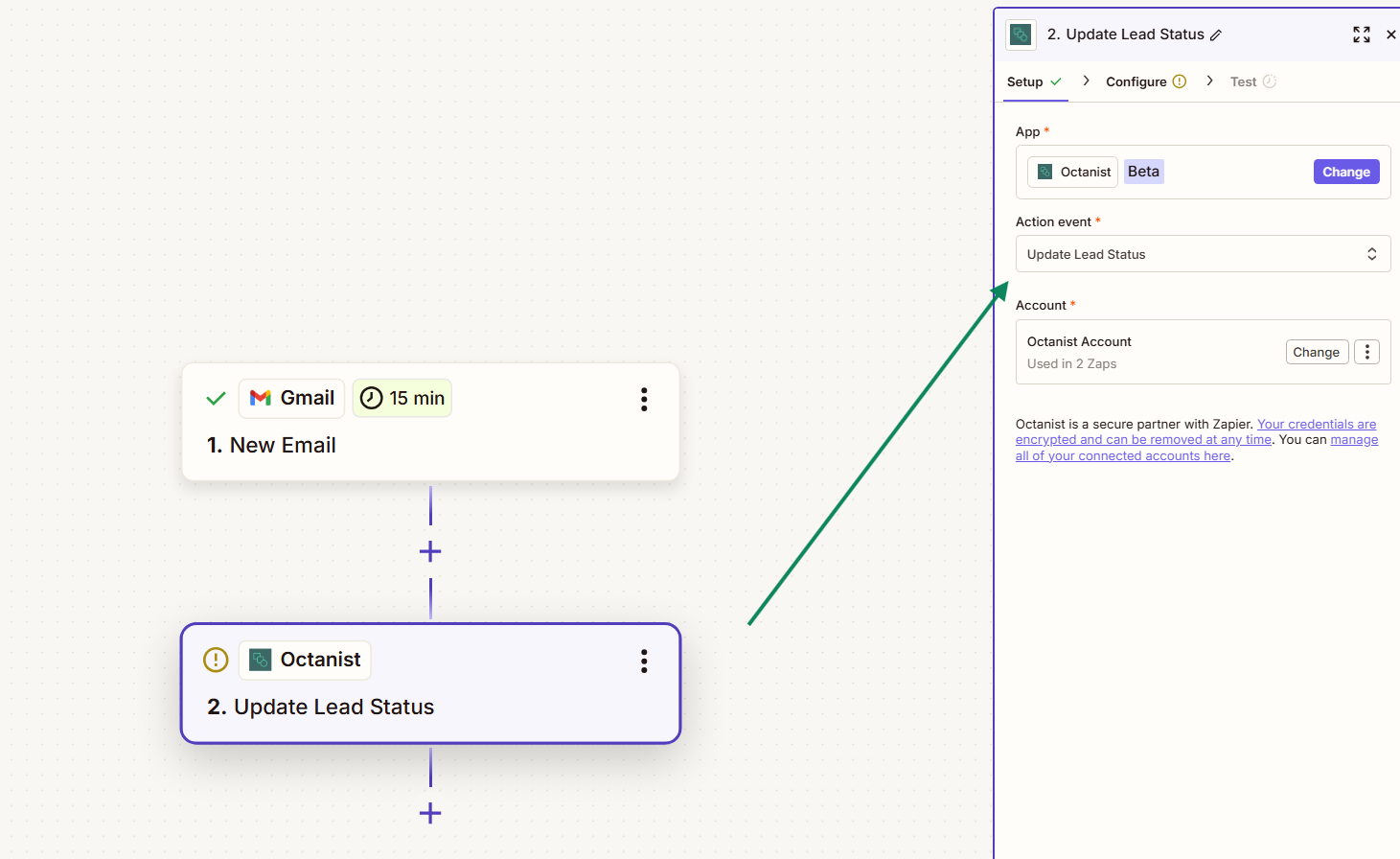Click the green checkmark on the Gmail step
The width and height of the screenshot is (1400, 859).
[x=215, y=398]
